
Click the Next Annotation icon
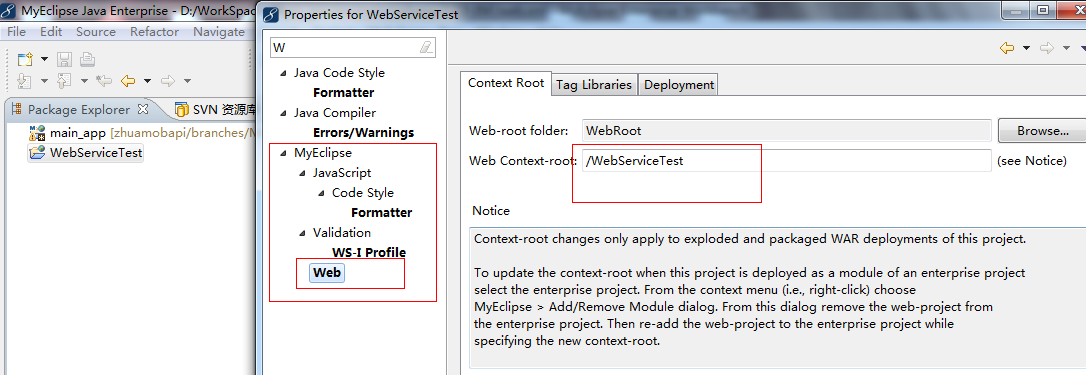pyautogui.click(x=24, y=81)
